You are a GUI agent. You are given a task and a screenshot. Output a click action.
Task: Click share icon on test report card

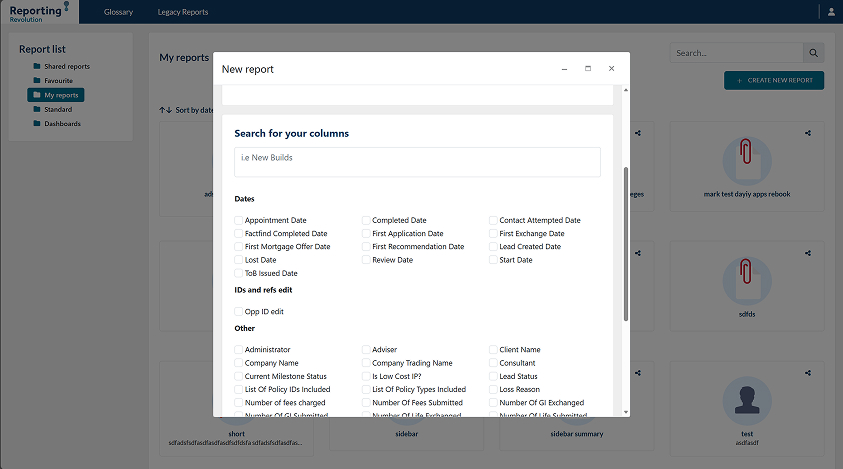click(x=808, y=373)
